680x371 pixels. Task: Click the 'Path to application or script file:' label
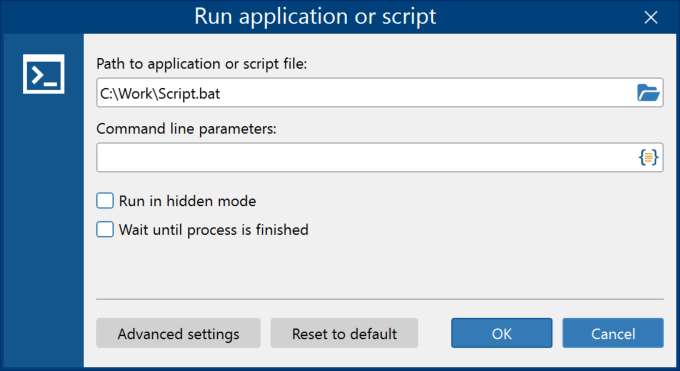202,64
